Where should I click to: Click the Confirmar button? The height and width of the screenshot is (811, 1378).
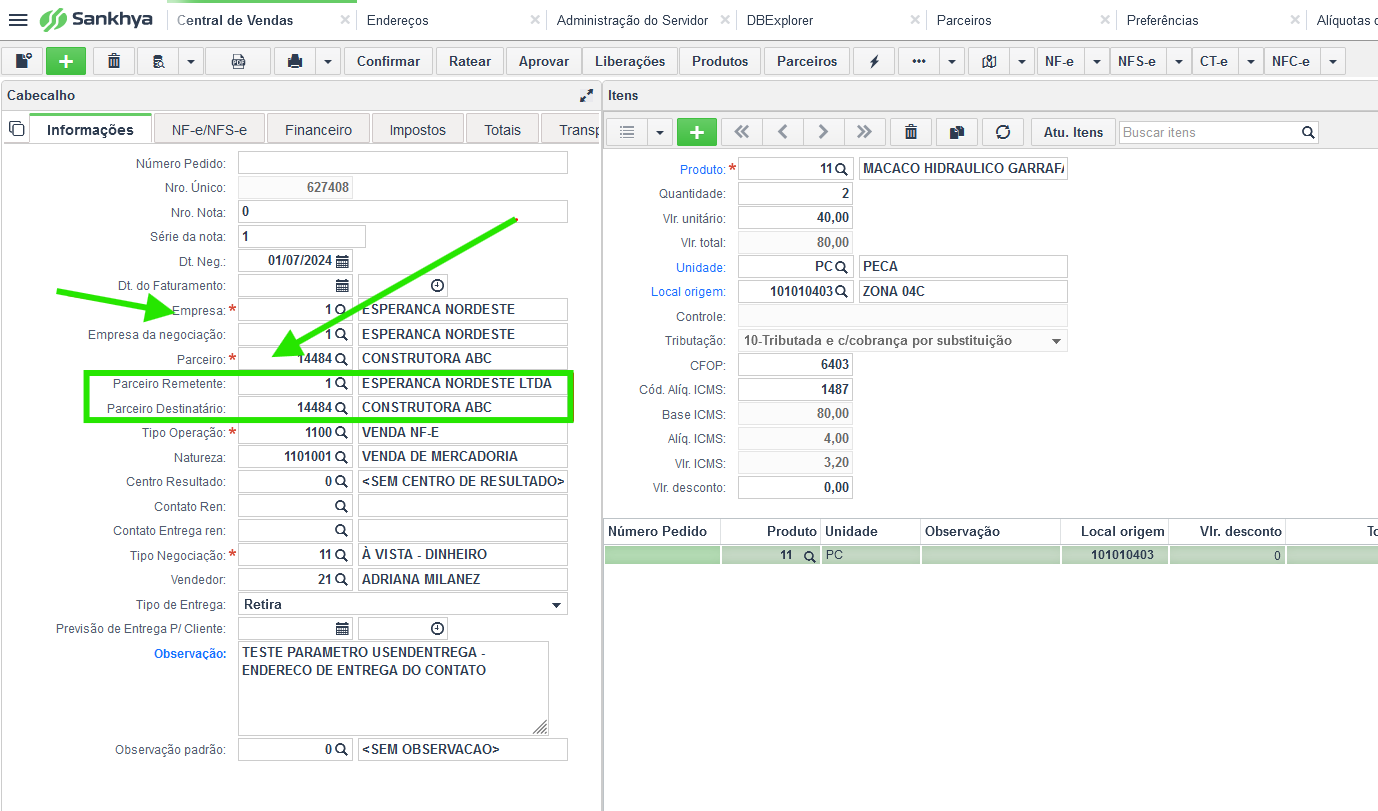tap(388, 61)
